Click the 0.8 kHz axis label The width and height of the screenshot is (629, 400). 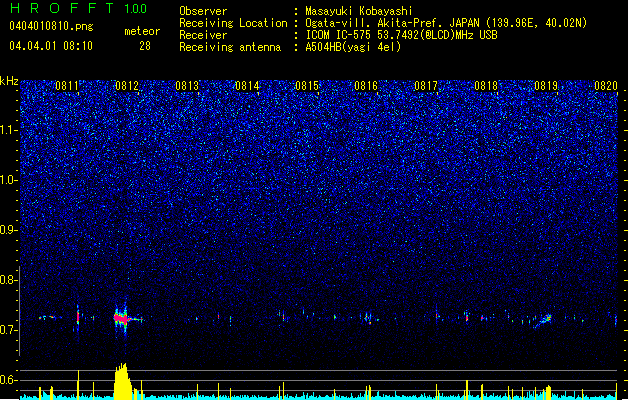[x=9, y=280]
